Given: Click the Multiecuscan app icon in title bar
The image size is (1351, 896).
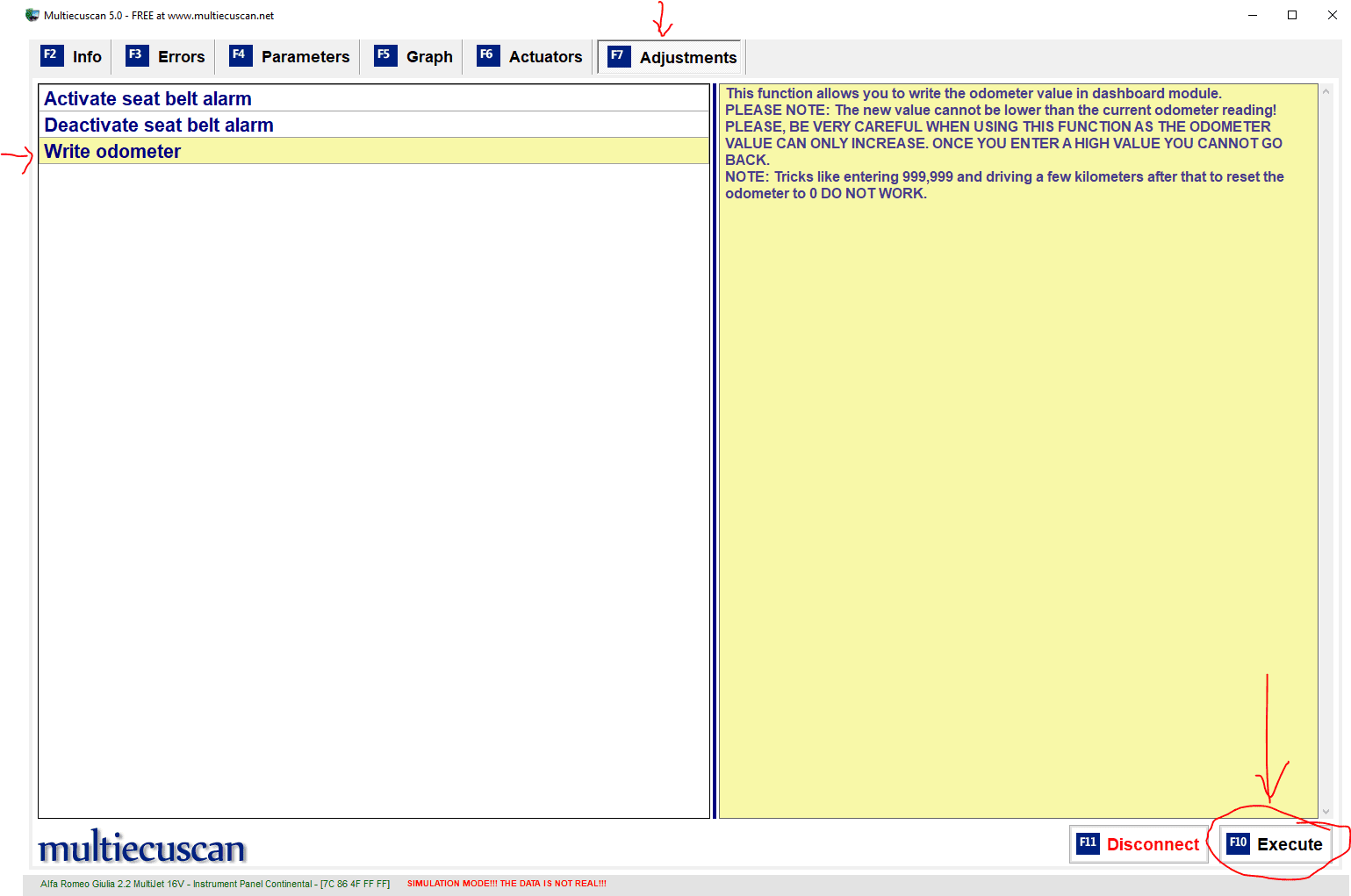Looking at the screenshot, I should pyautogui.click(x=32, y=15).
